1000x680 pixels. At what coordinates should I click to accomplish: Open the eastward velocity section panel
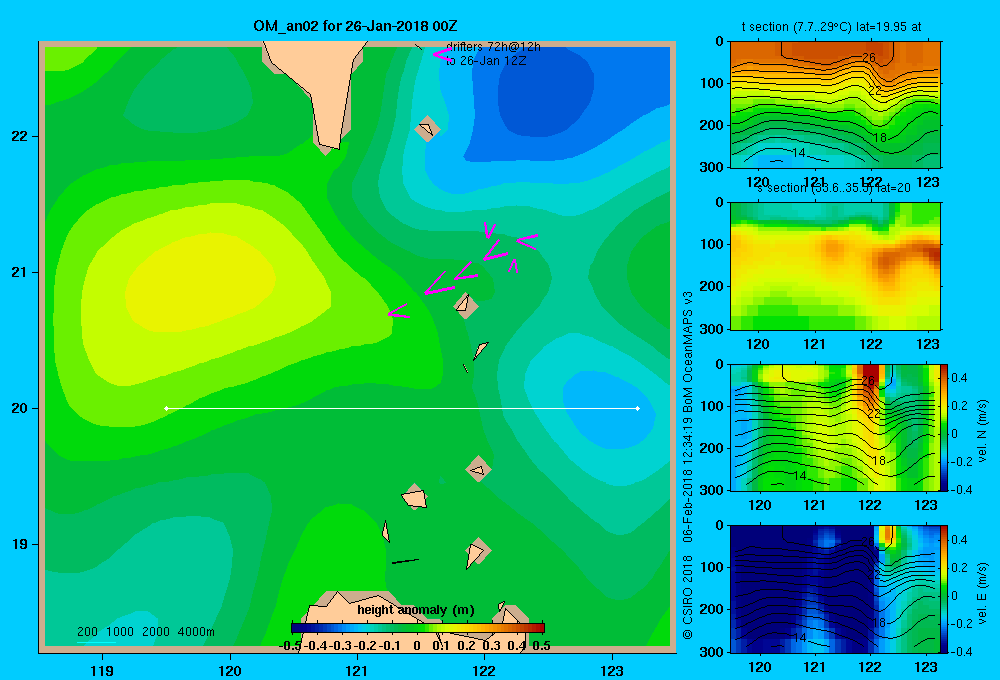tap(835, 589)
